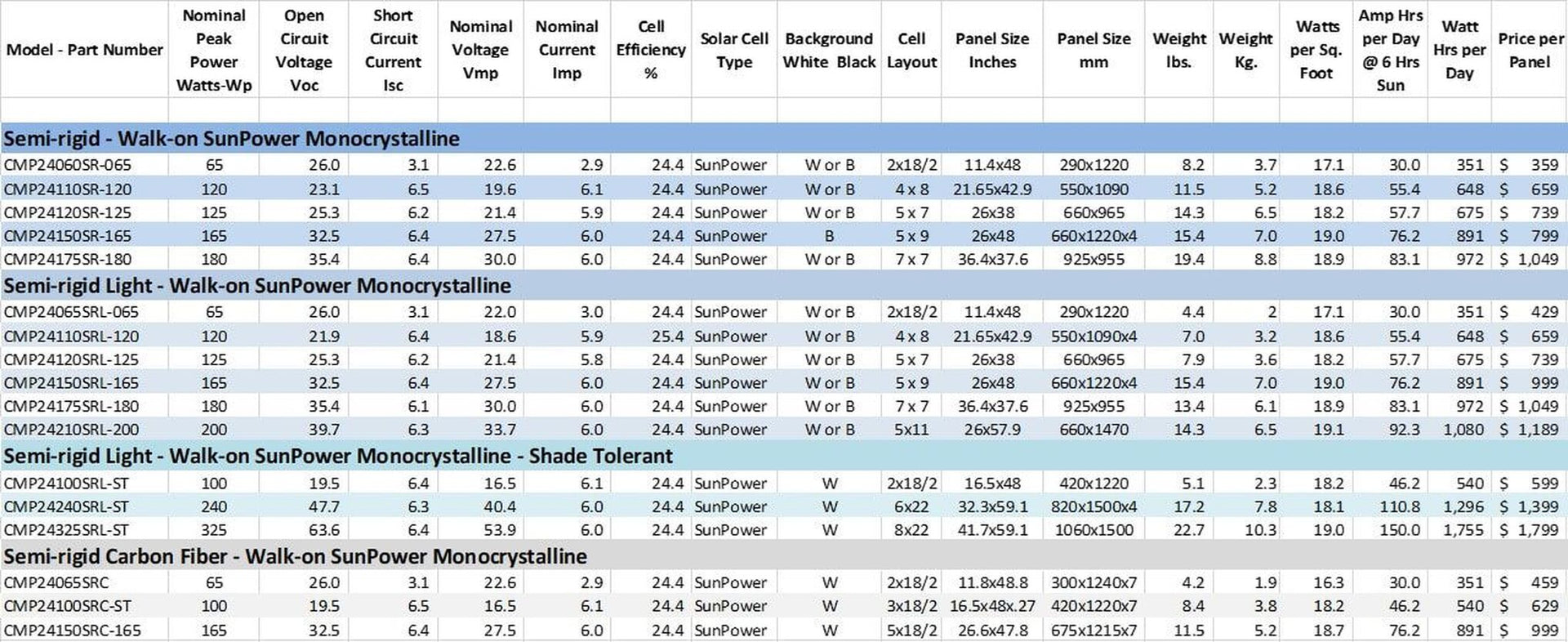Click the 'Open Circuit Voltage Voc' header
1568x642 pixels.
coord(304,50)
